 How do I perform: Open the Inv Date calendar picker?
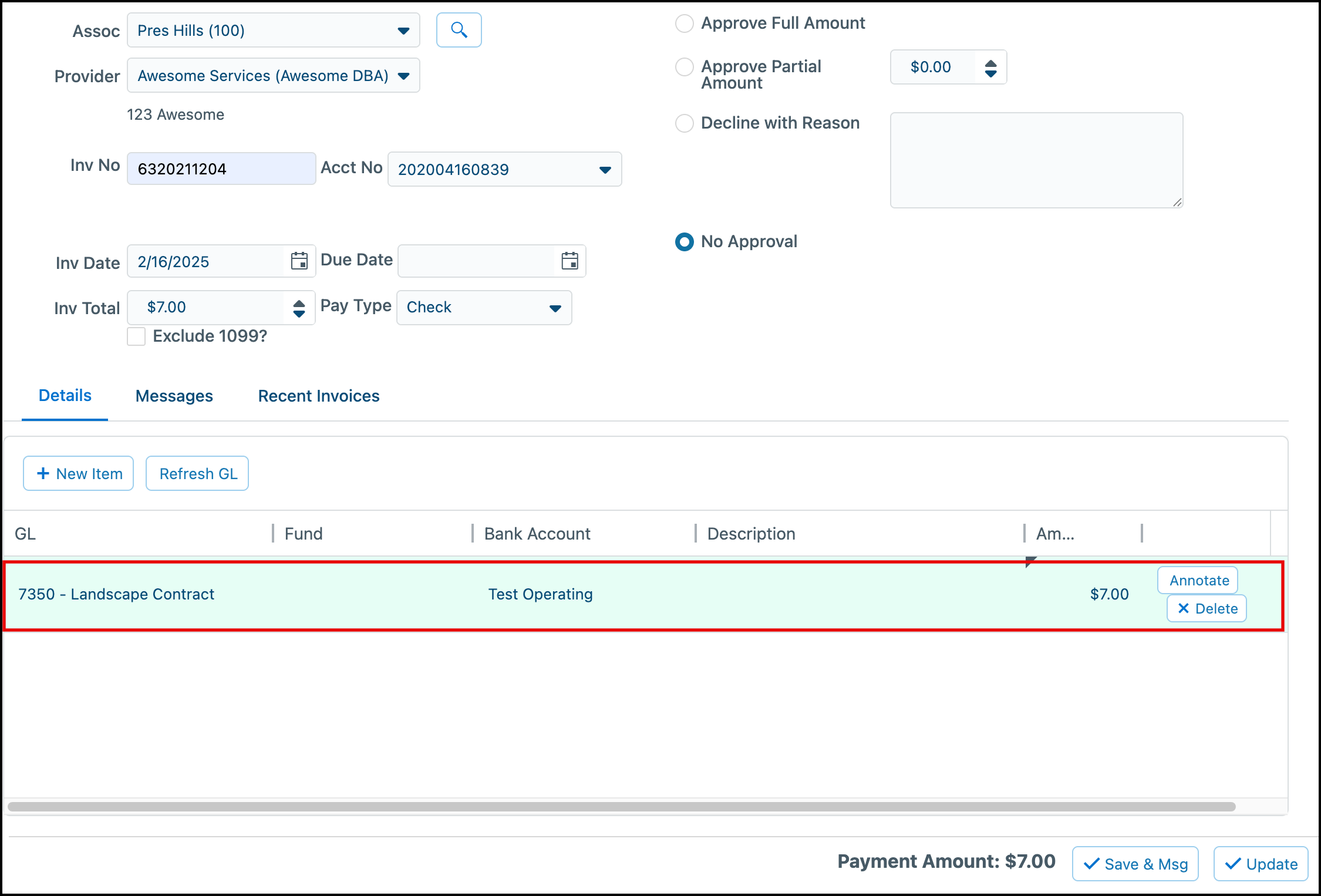pos(299,261)
